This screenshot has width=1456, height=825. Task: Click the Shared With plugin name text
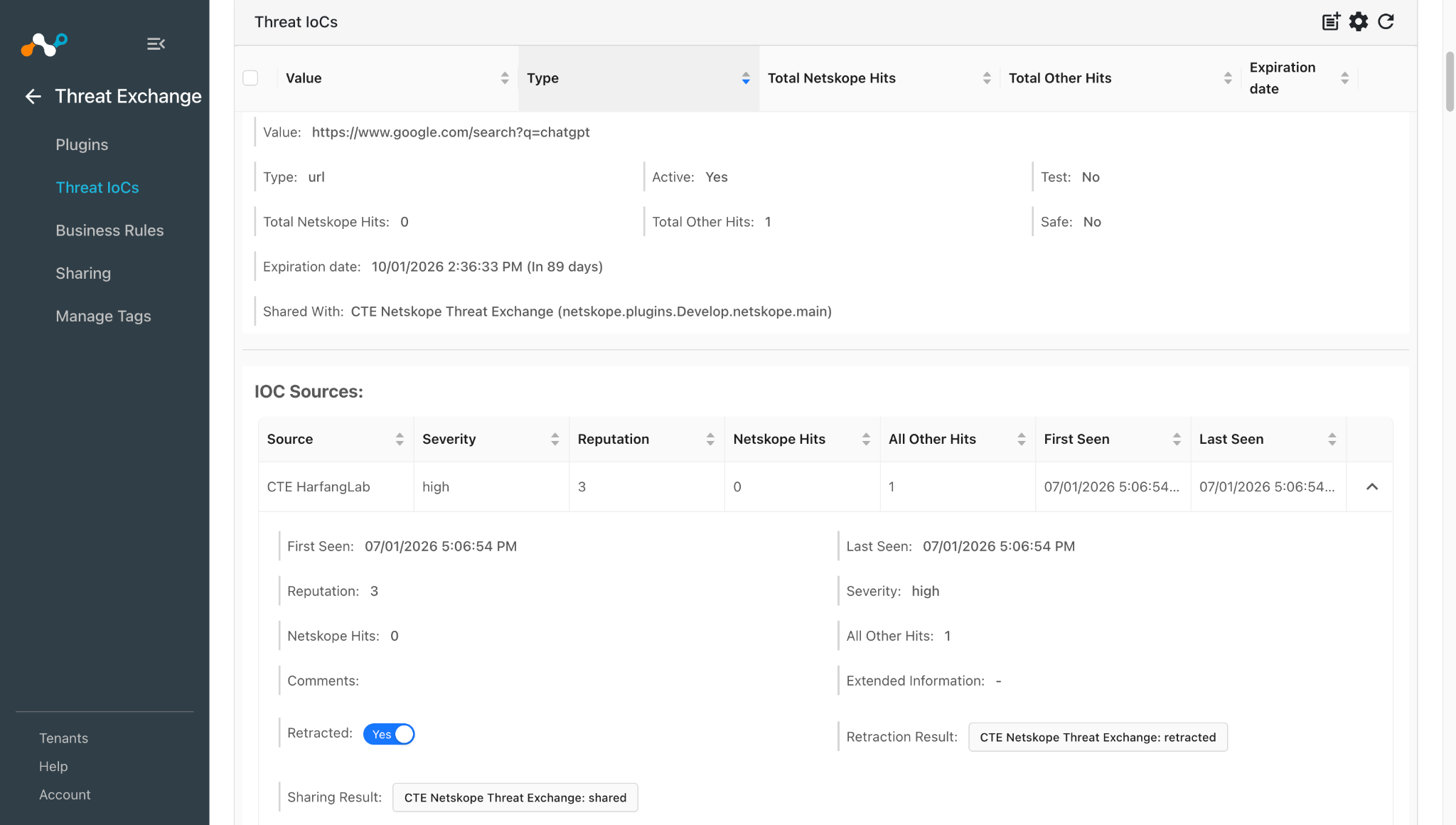[591, 312]
